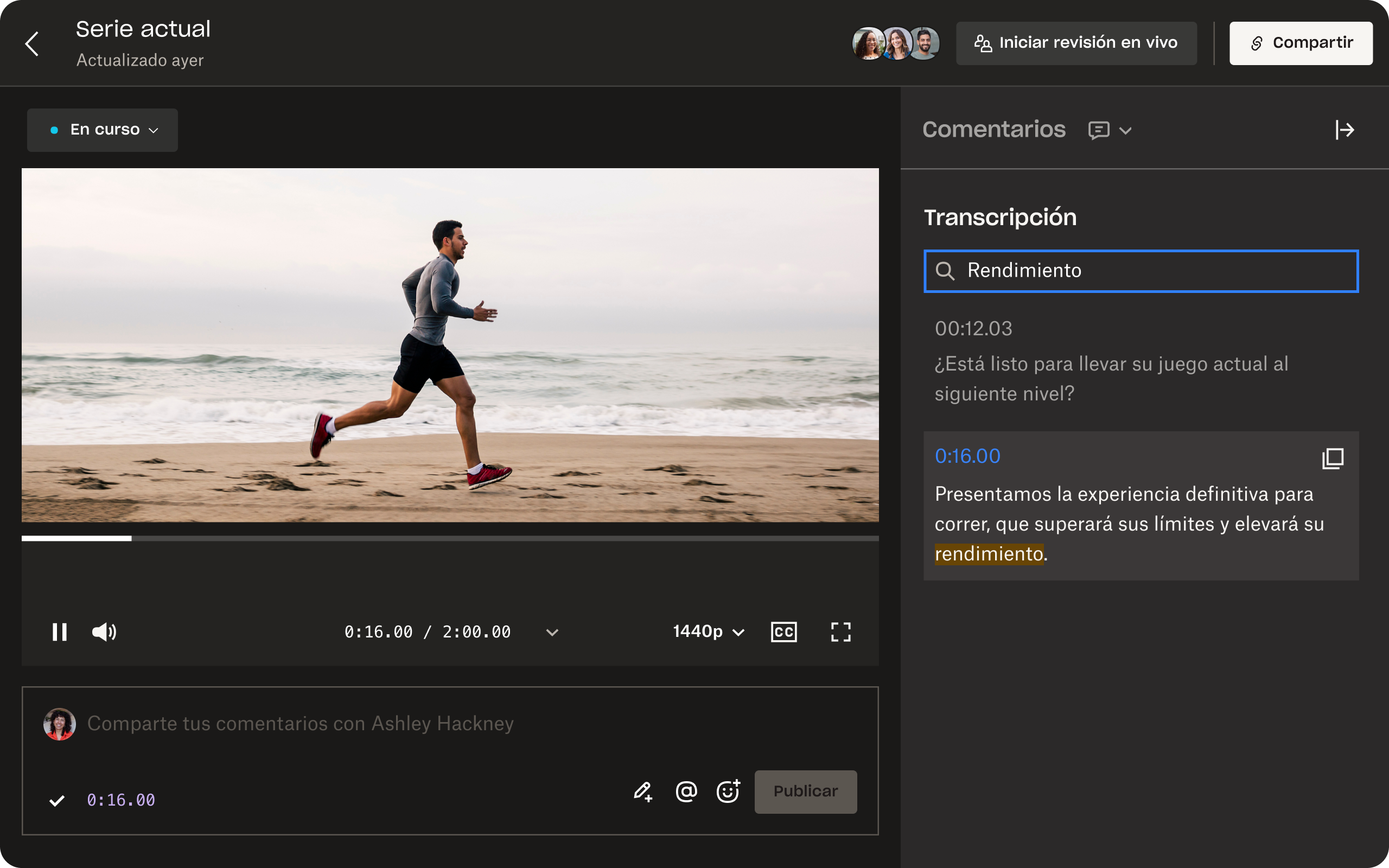Add an emoji reaction

click(728, 792)
